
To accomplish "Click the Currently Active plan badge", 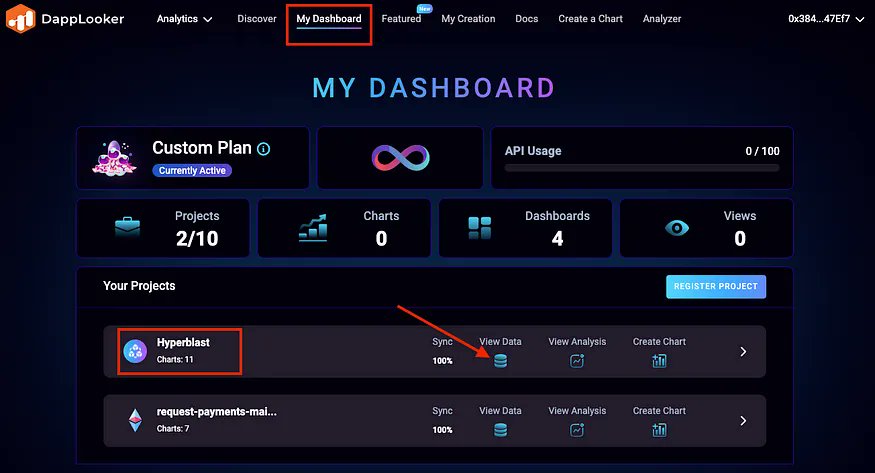I will click(x=192, y=171).
